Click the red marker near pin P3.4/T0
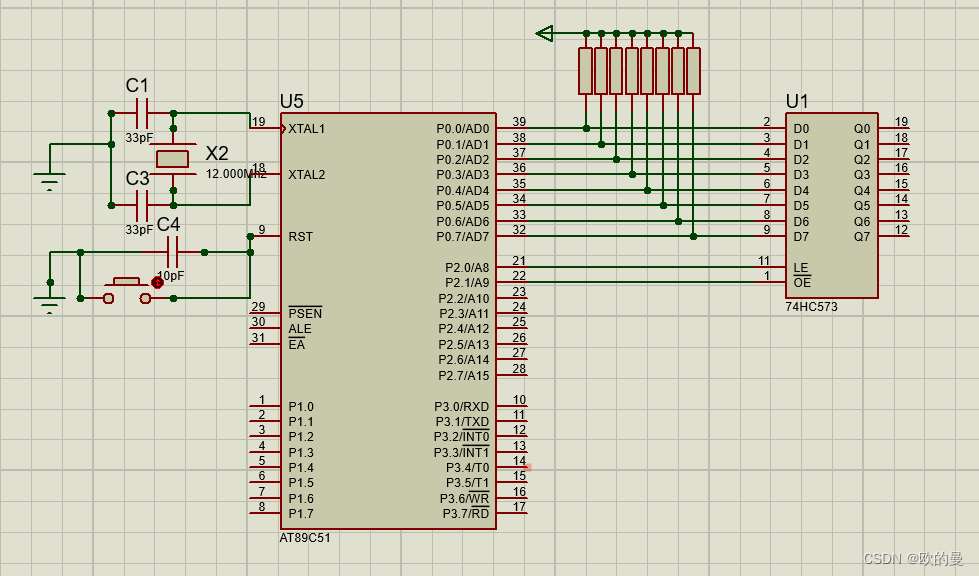 (528, 466)
